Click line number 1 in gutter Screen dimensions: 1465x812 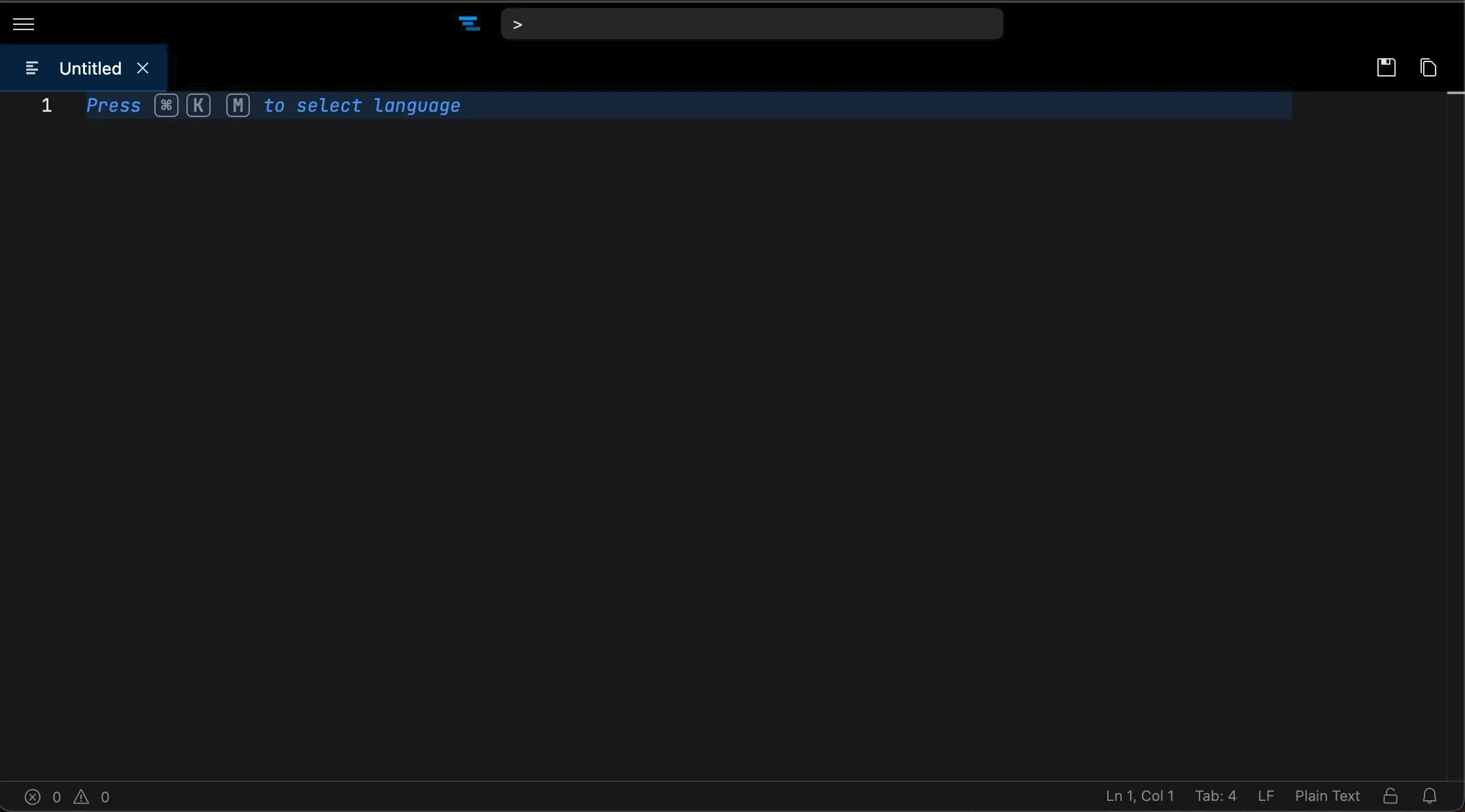pos(46,105)
